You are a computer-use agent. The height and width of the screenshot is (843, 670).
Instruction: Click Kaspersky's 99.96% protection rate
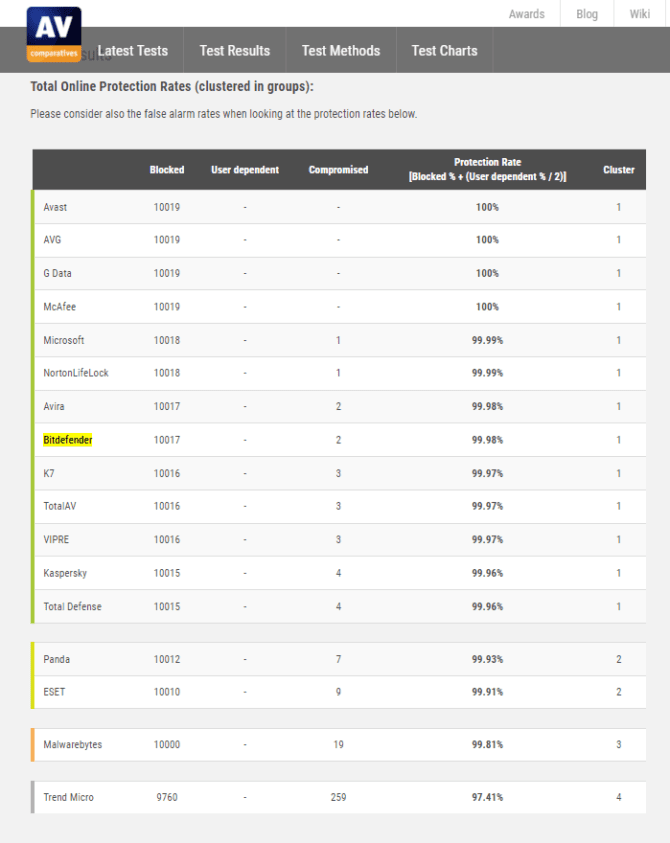pos(487,573)
